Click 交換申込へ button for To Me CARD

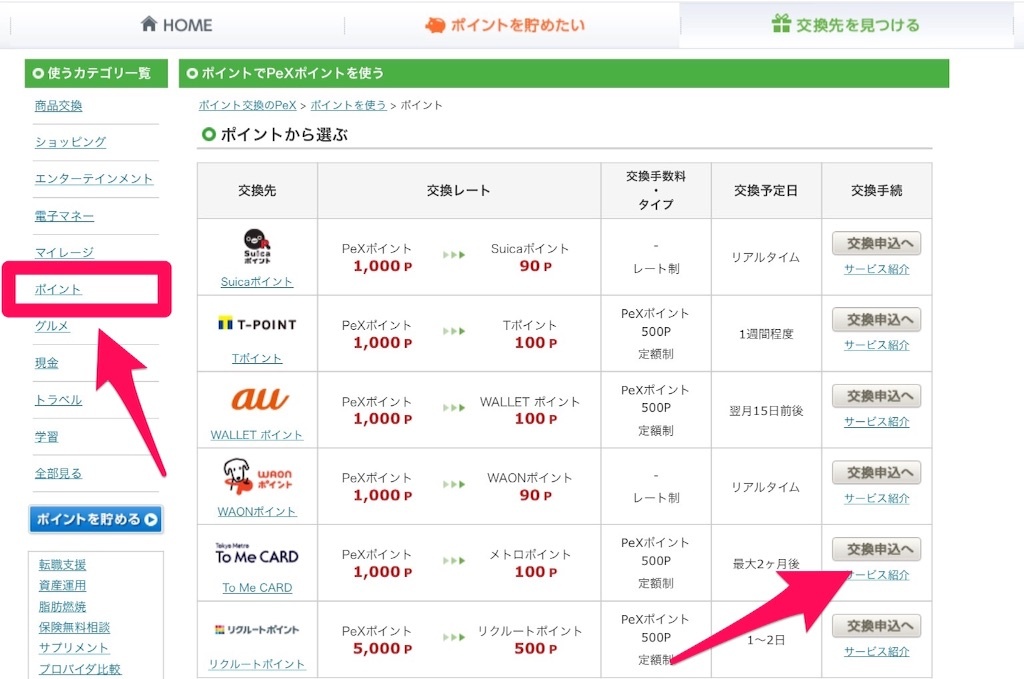pyautogui.click(x=876, y=549)
